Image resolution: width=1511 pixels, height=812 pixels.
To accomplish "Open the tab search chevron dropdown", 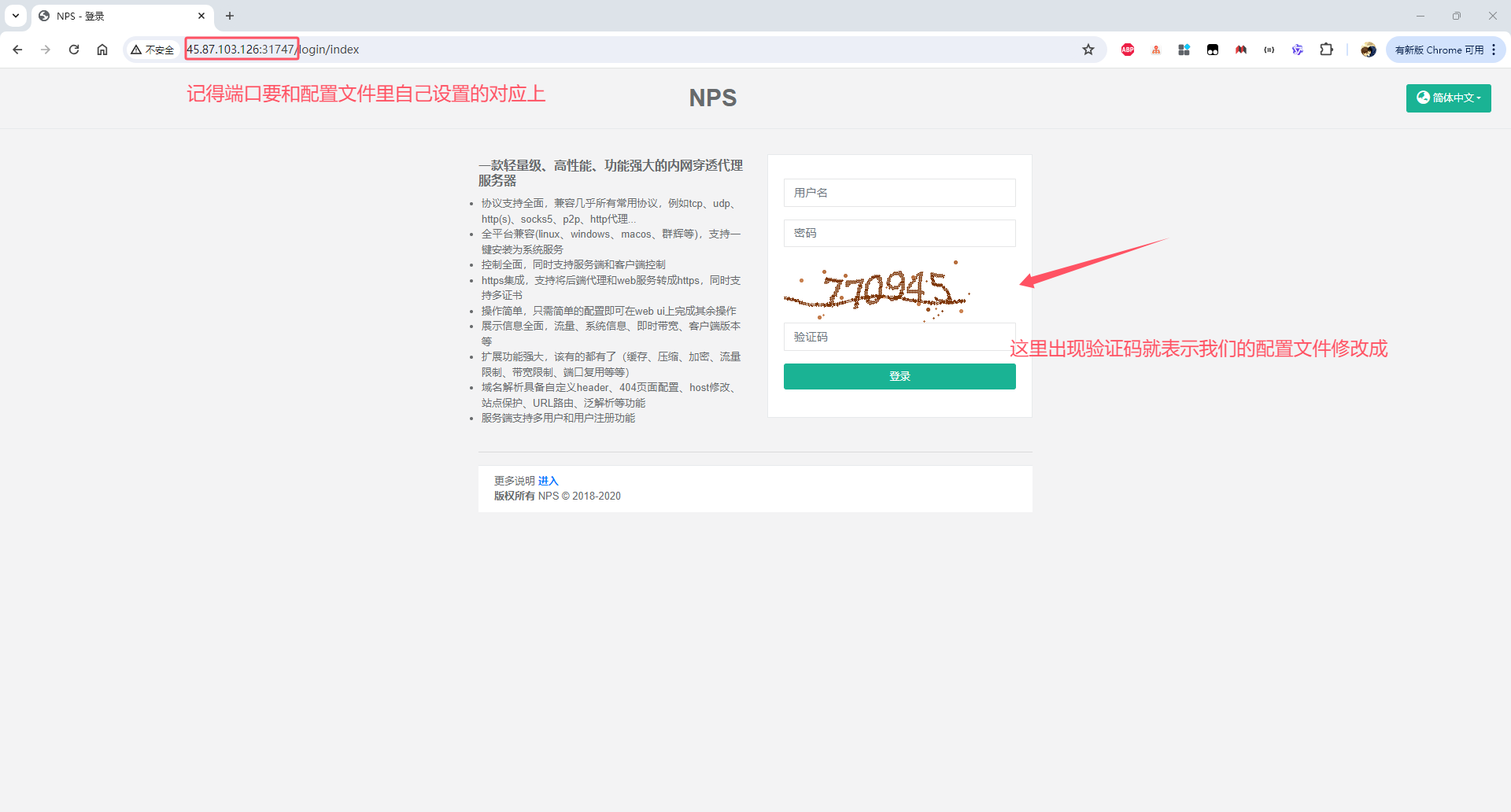I will tap(16, 16).
